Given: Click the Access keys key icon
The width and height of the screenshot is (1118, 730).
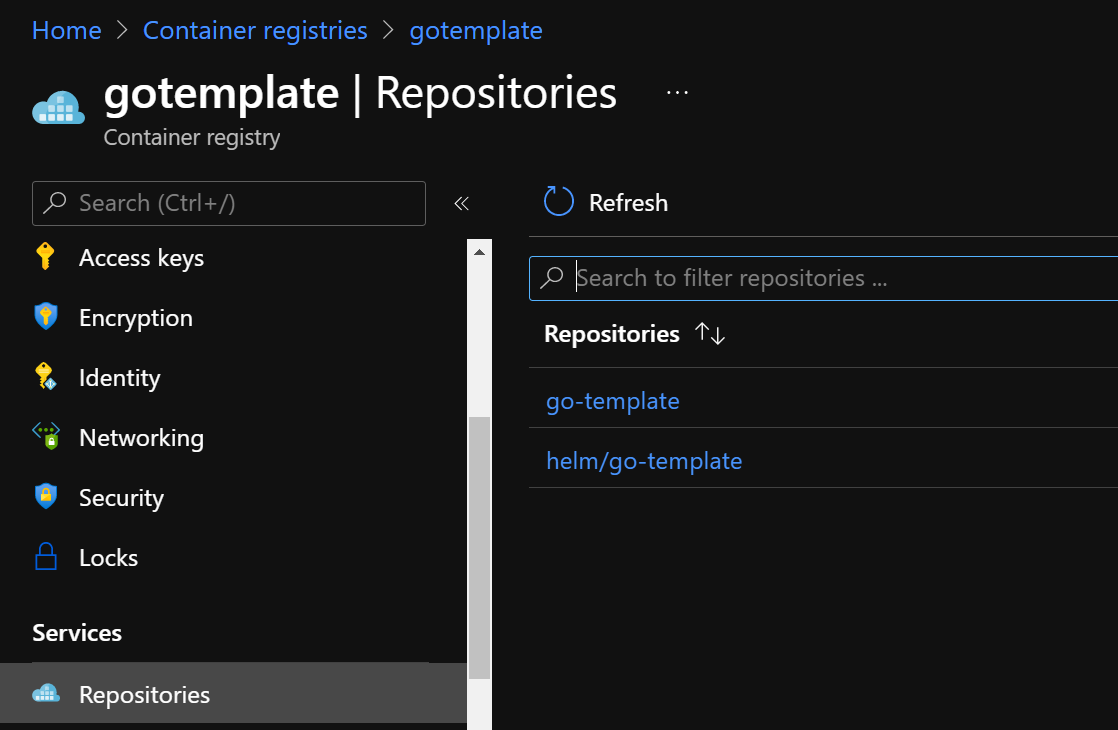Looking at the screenshot, I should [45, 257].
